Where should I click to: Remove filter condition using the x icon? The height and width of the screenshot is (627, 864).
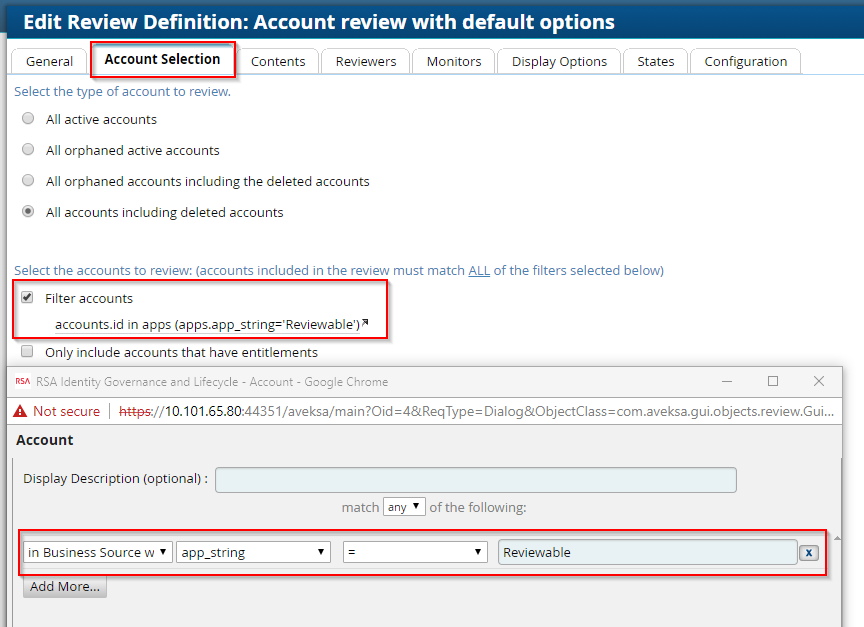809,552
